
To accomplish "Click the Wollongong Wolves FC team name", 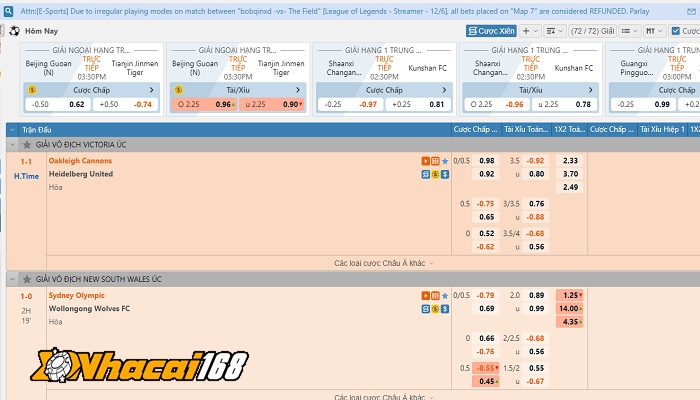I will point(89,309).
